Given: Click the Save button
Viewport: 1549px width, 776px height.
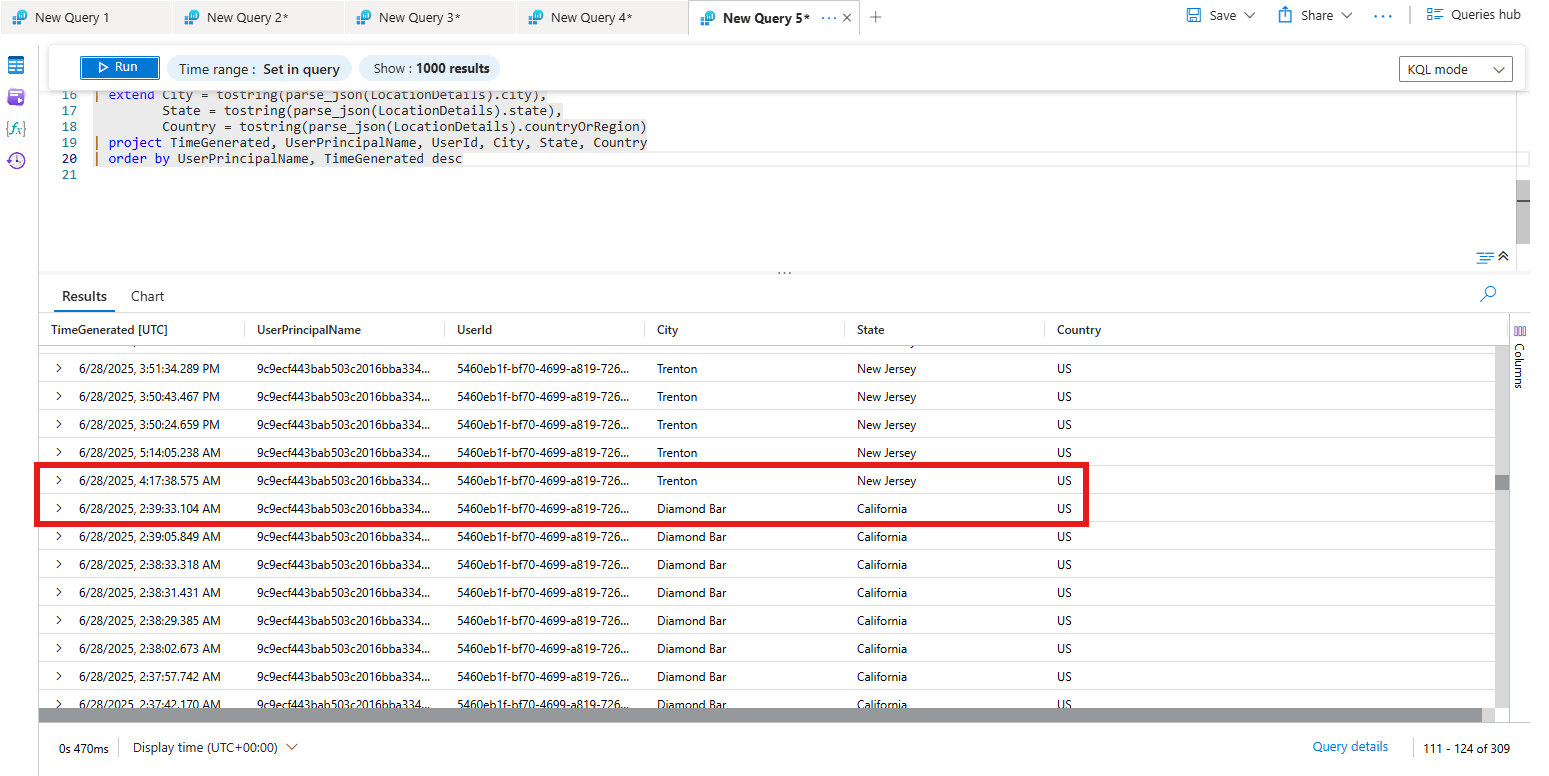Looking at the screenshot, I should [1211, 15].
